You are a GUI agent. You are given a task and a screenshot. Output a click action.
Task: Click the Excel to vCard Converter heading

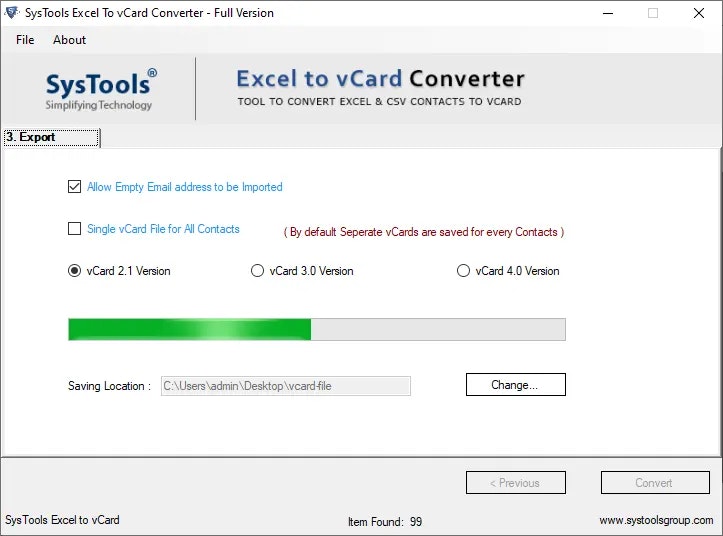(x=380, y=79)
